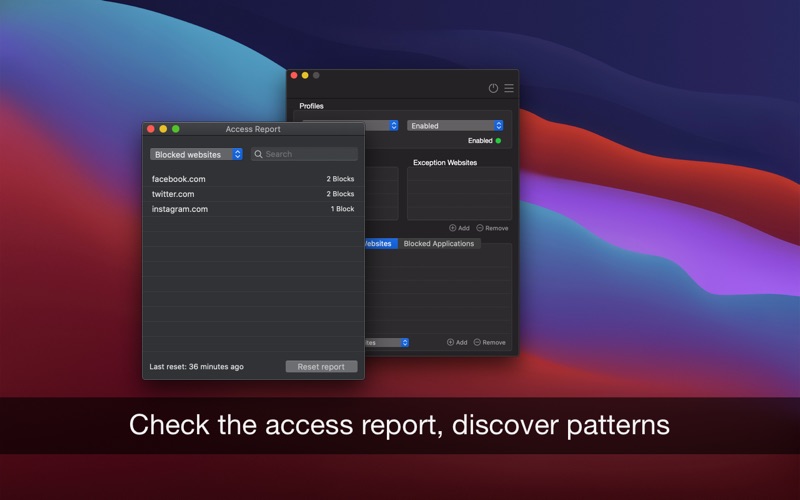
Task: Open the Blocked websites dropdown
Action: pos(196,154)
